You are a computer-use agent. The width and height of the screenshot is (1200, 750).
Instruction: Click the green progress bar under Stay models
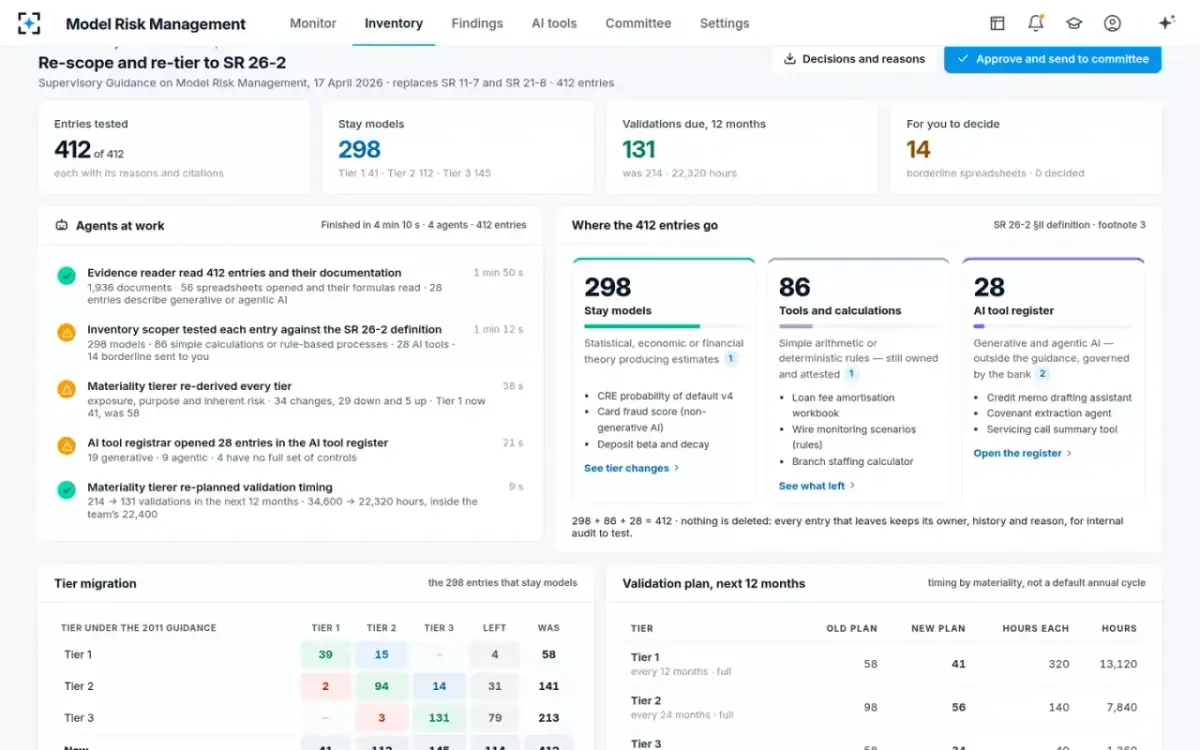[642, 326]
